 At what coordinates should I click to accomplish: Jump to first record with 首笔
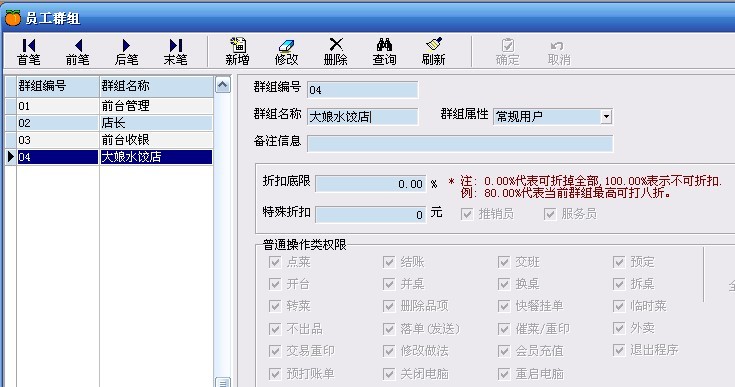coord(29,52)
